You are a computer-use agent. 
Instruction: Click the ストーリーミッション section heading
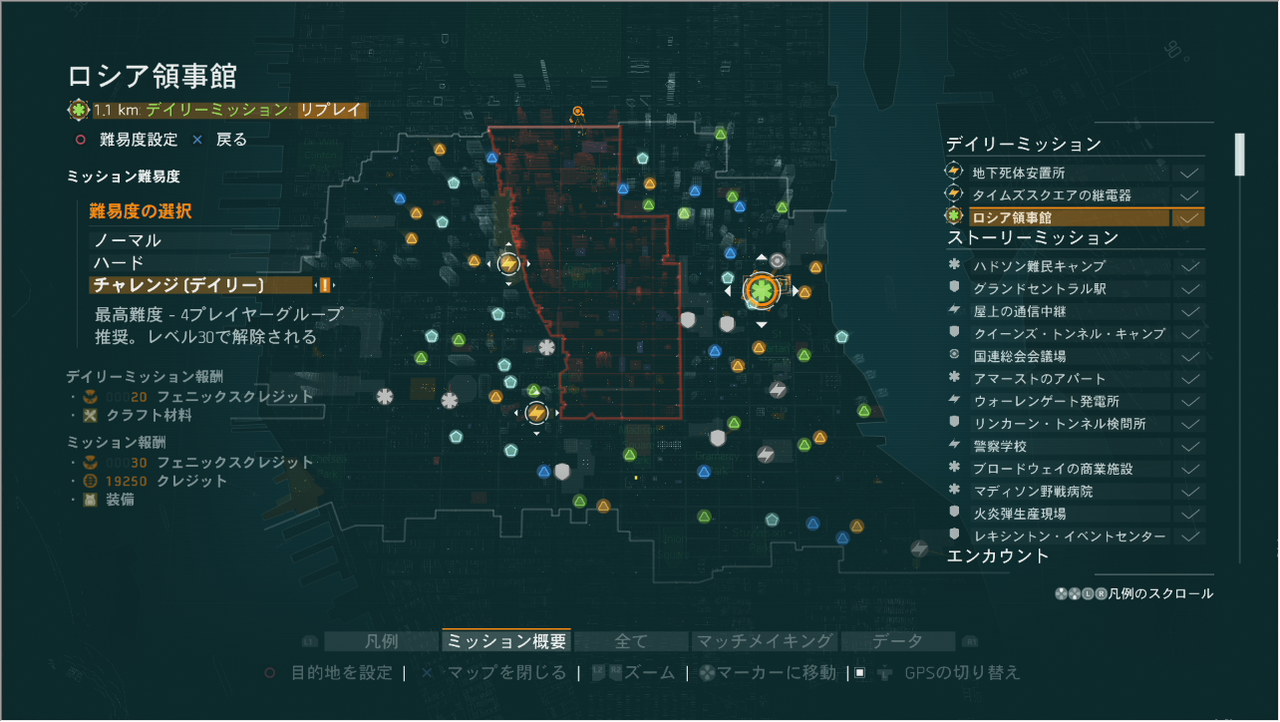[1033, 238]
